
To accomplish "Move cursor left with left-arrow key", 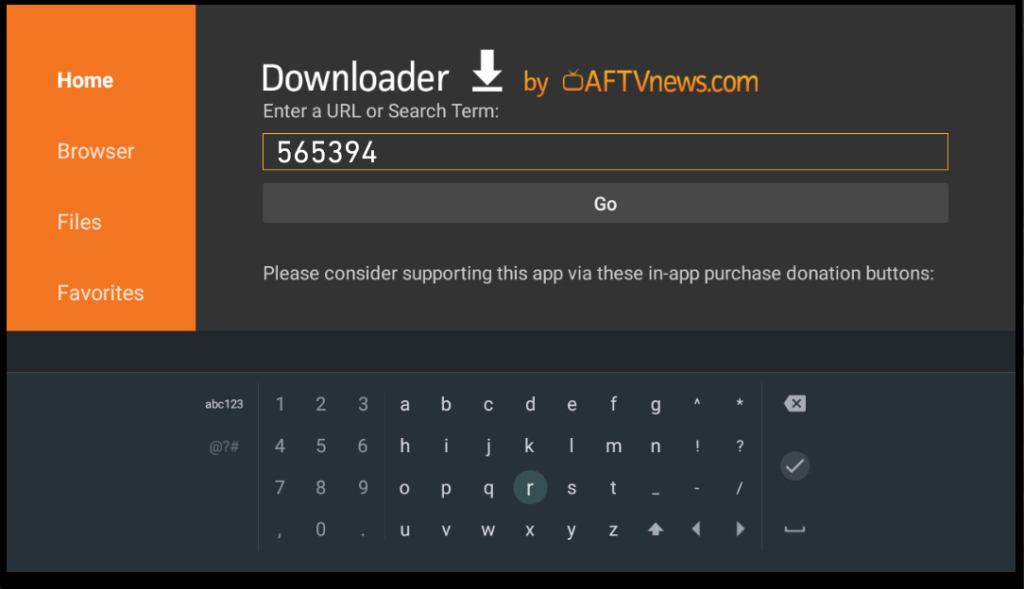I will coord(697,529).
